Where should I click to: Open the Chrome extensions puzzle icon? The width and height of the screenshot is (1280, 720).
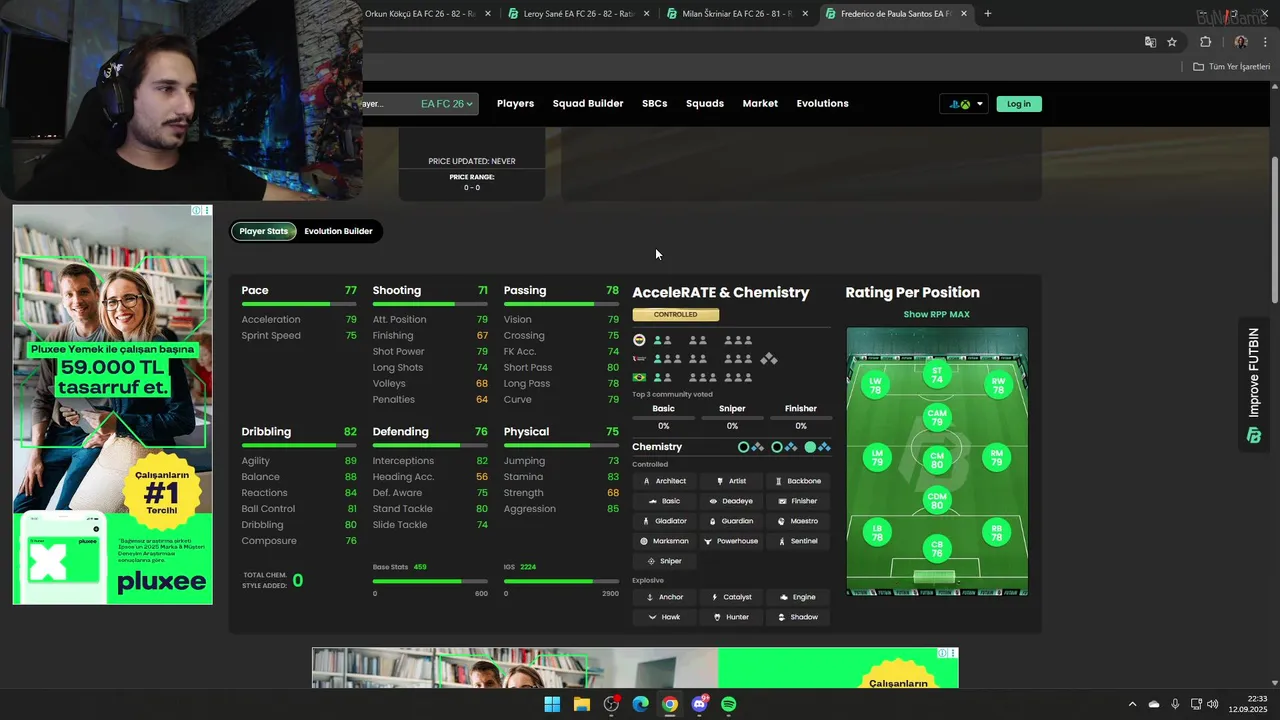1205,42
